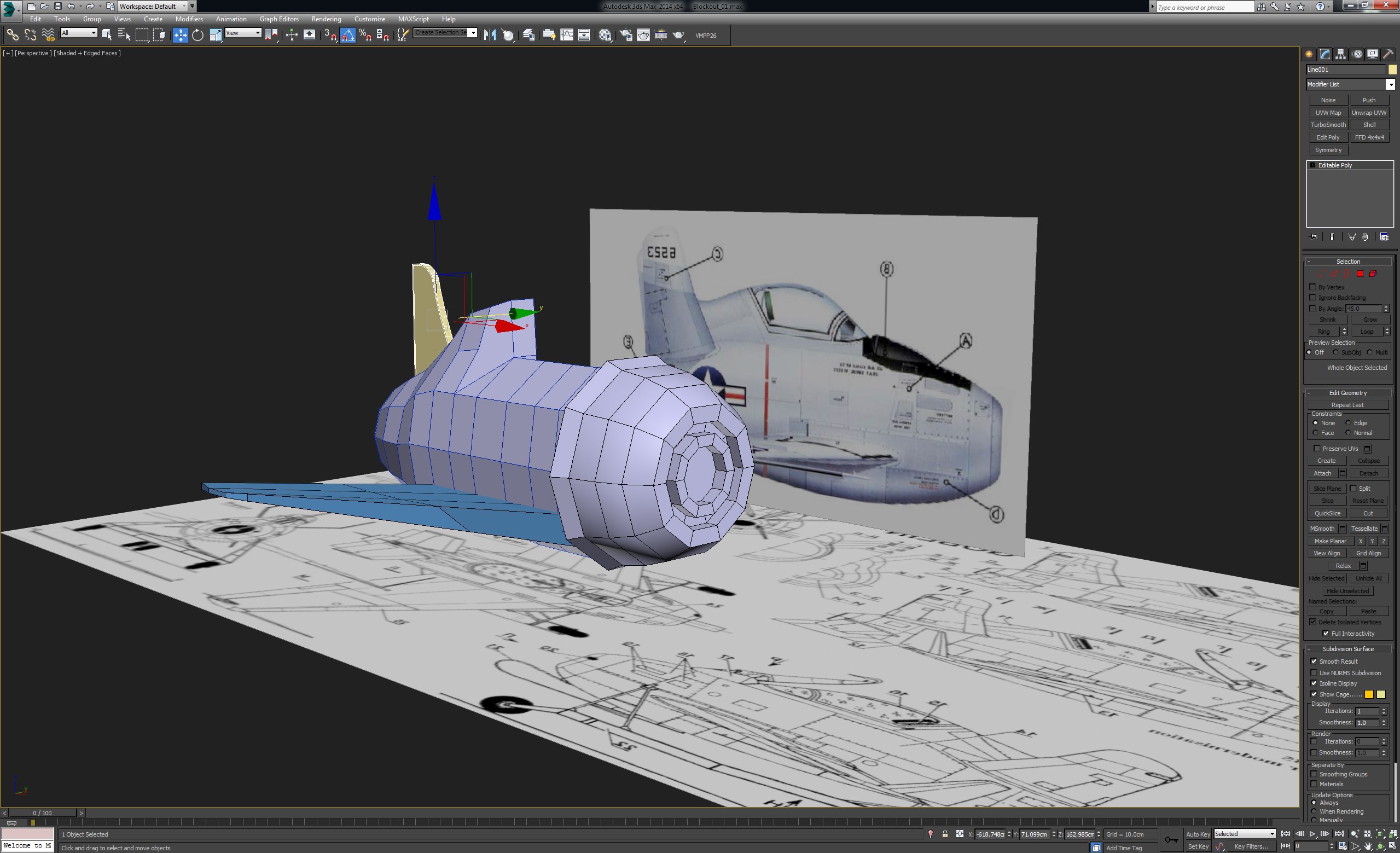Select the Select and Rotate tool
The width and height of the screenshot is (1400, 853).
coord(197,35)
